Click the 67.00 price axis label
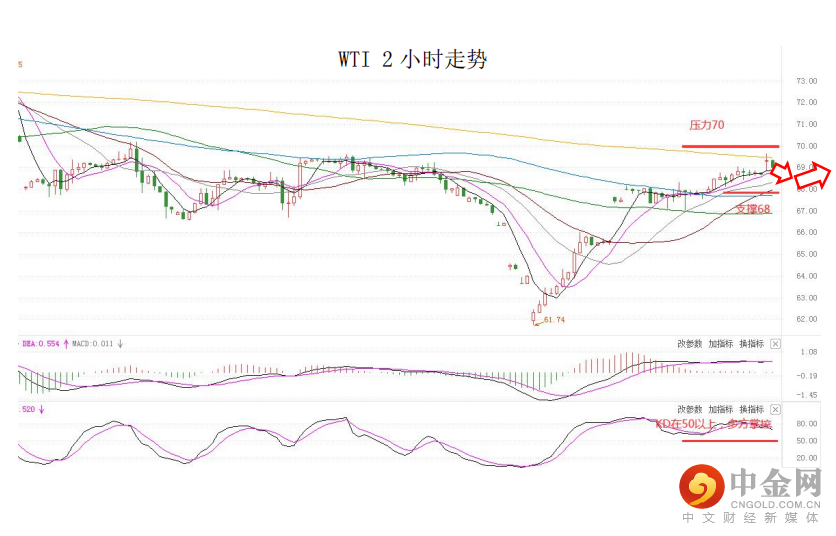This screenshot has width=836, height=536. click(807, 211)
